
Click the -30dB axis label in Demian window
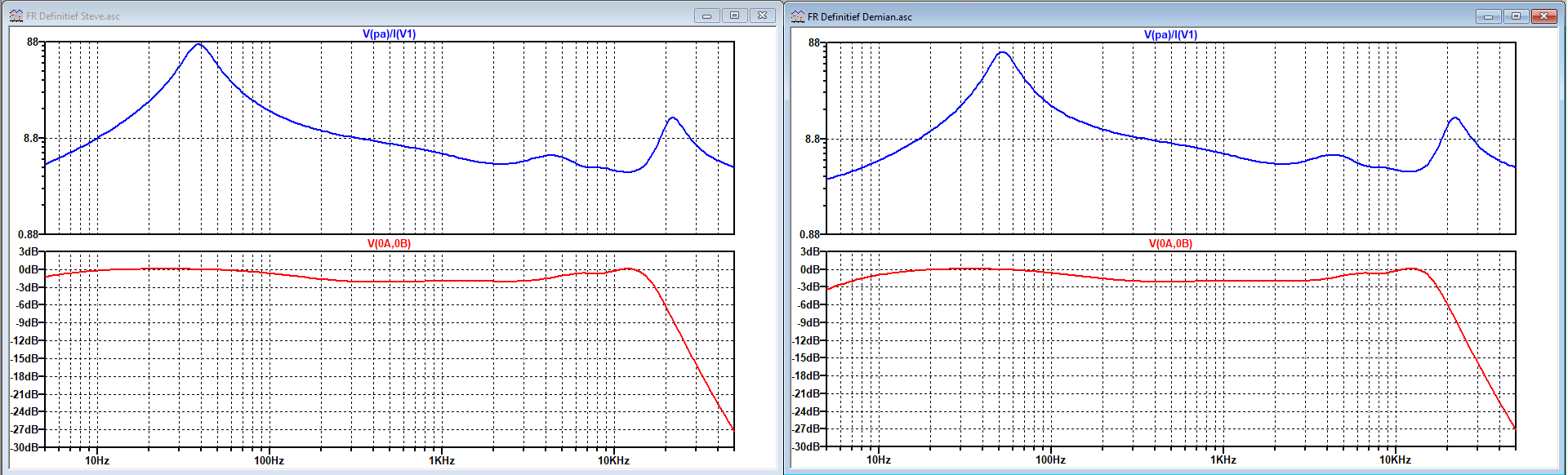(806, 446)
